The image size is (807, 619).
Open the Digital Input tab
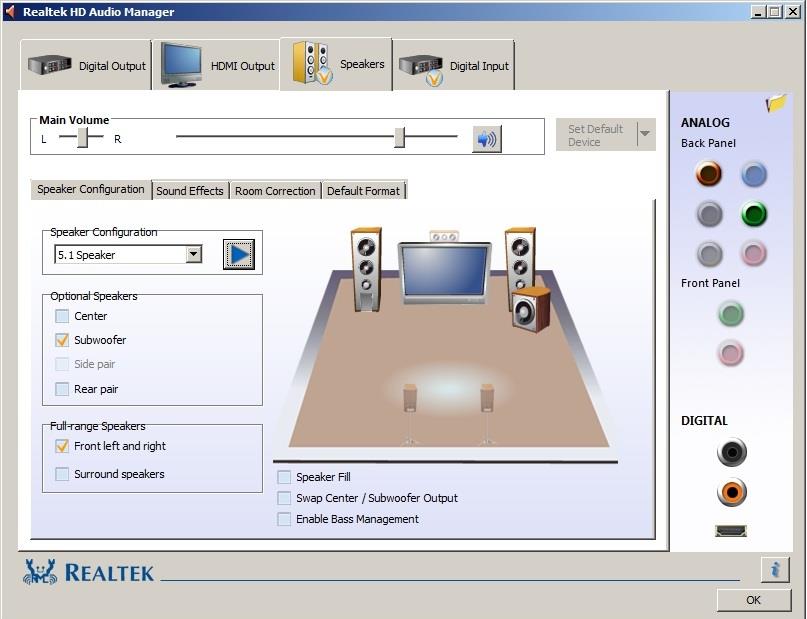pyautogui.click(x=453, y=65)
